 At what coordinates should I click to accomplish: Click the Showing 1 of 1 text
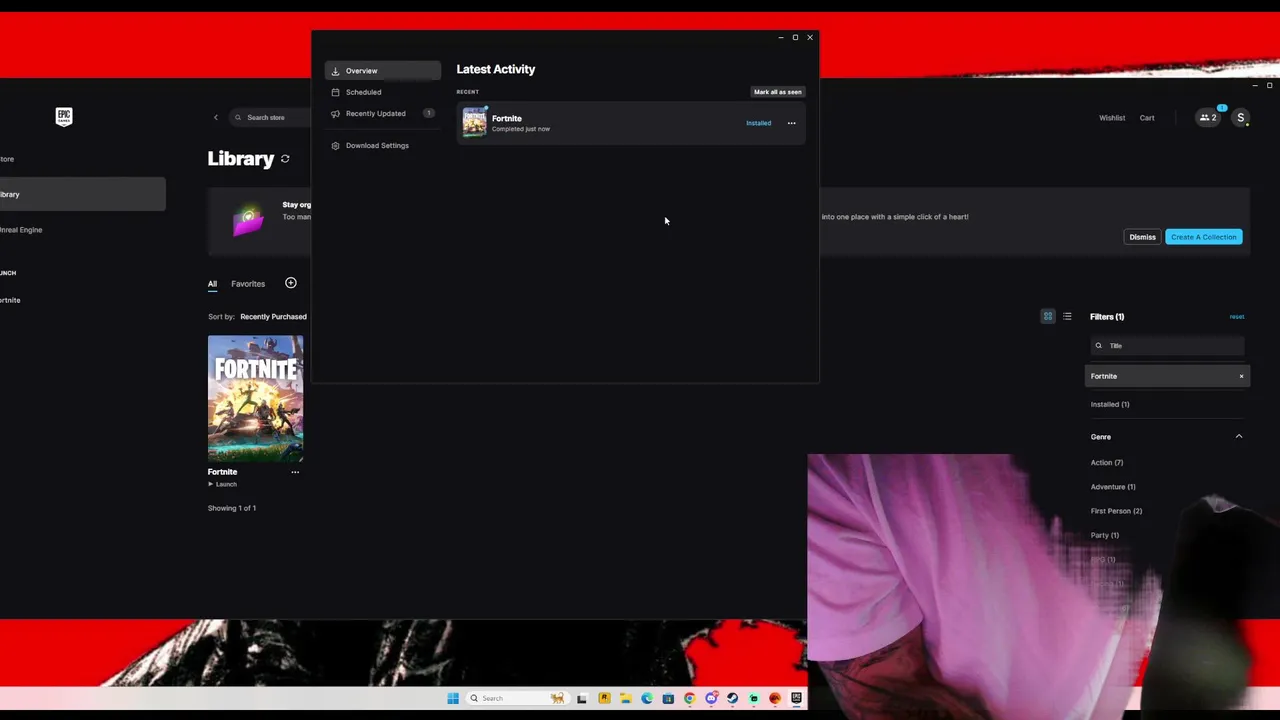point(232,508)
